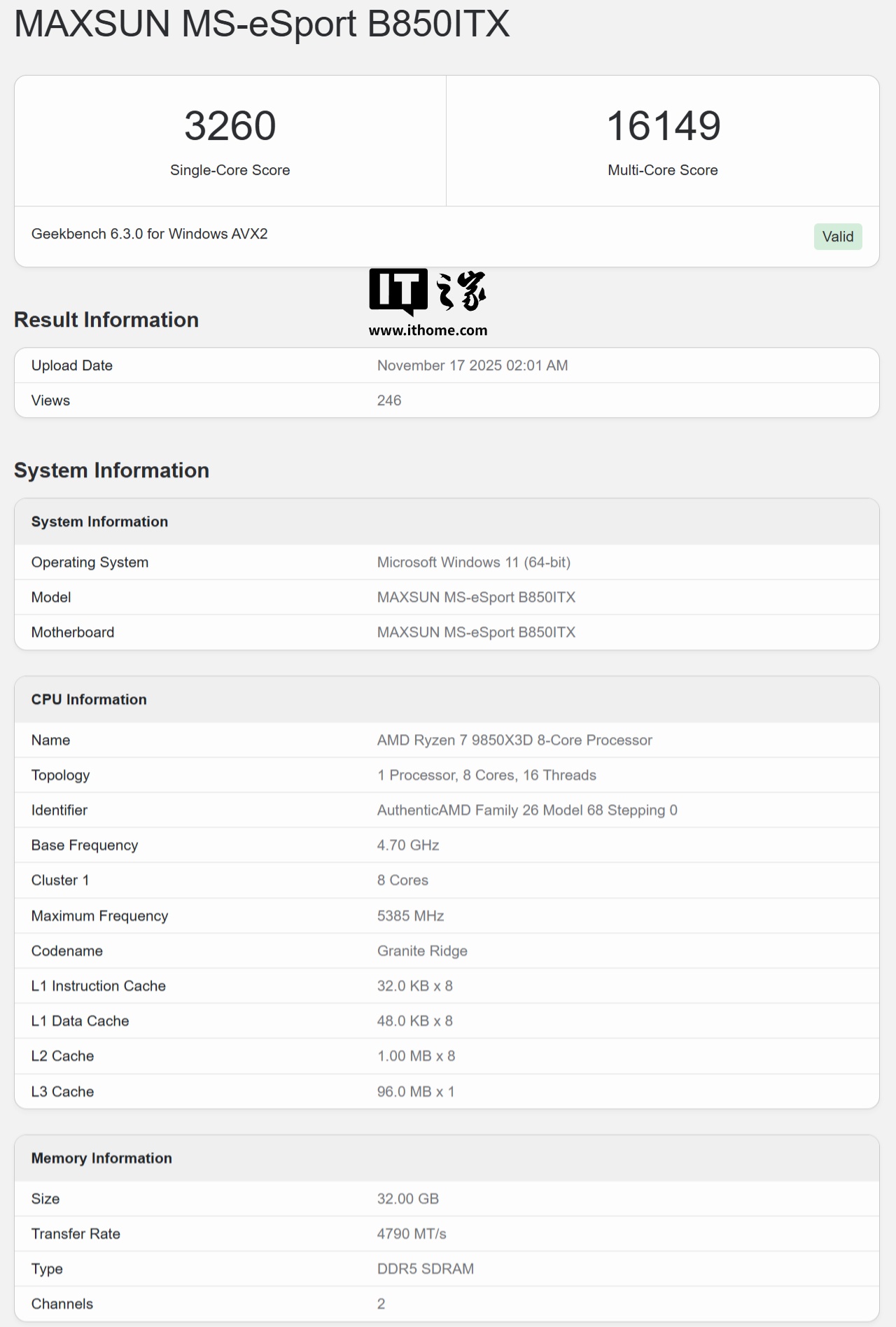Click the Type row label in Memory Information
Image resolution: width=896 pixels, height=1327 pixels.
pyautogui.click(x=47, y=1268)
